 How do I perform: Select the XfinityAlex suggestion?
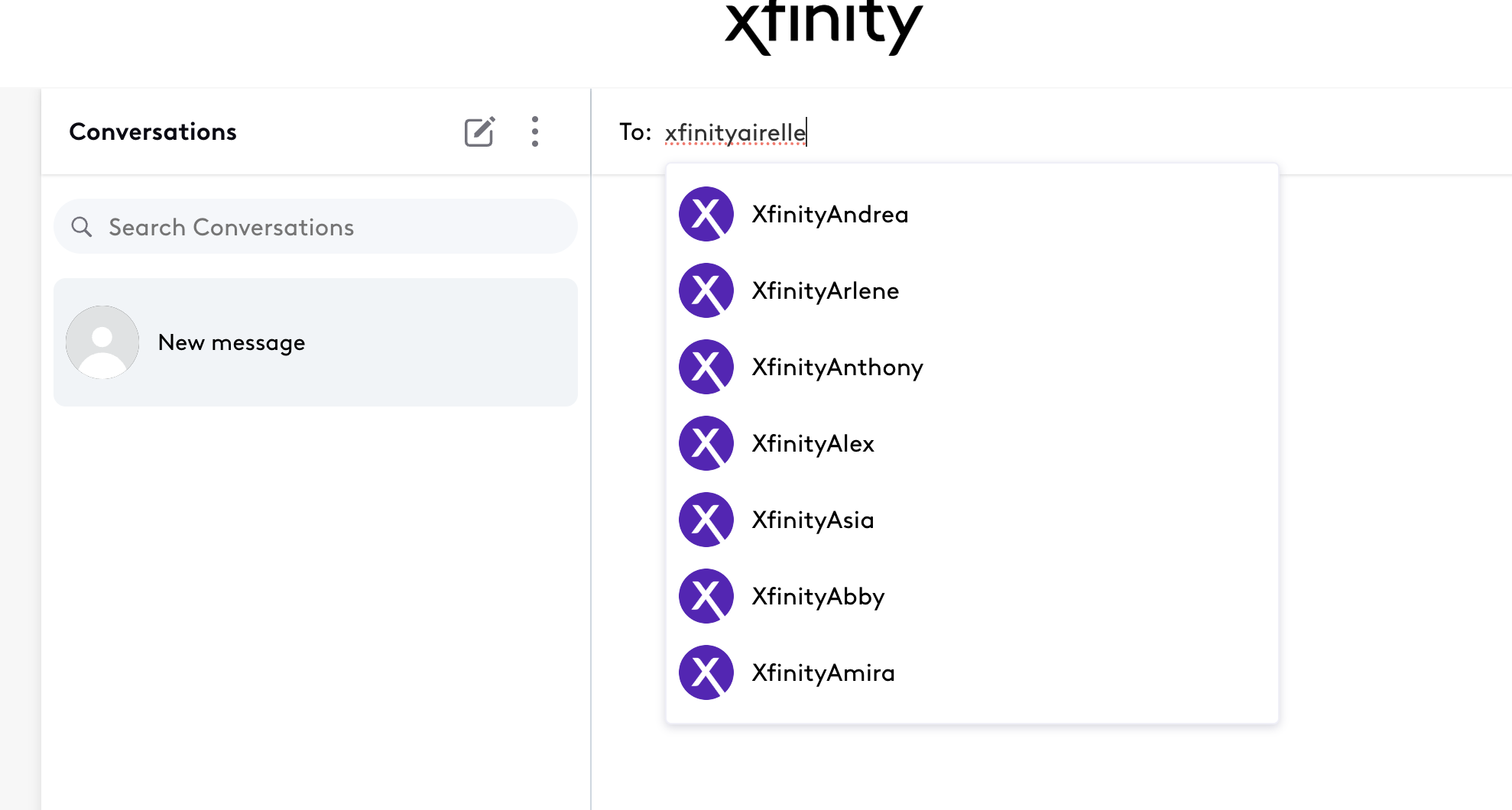[972, 443]
